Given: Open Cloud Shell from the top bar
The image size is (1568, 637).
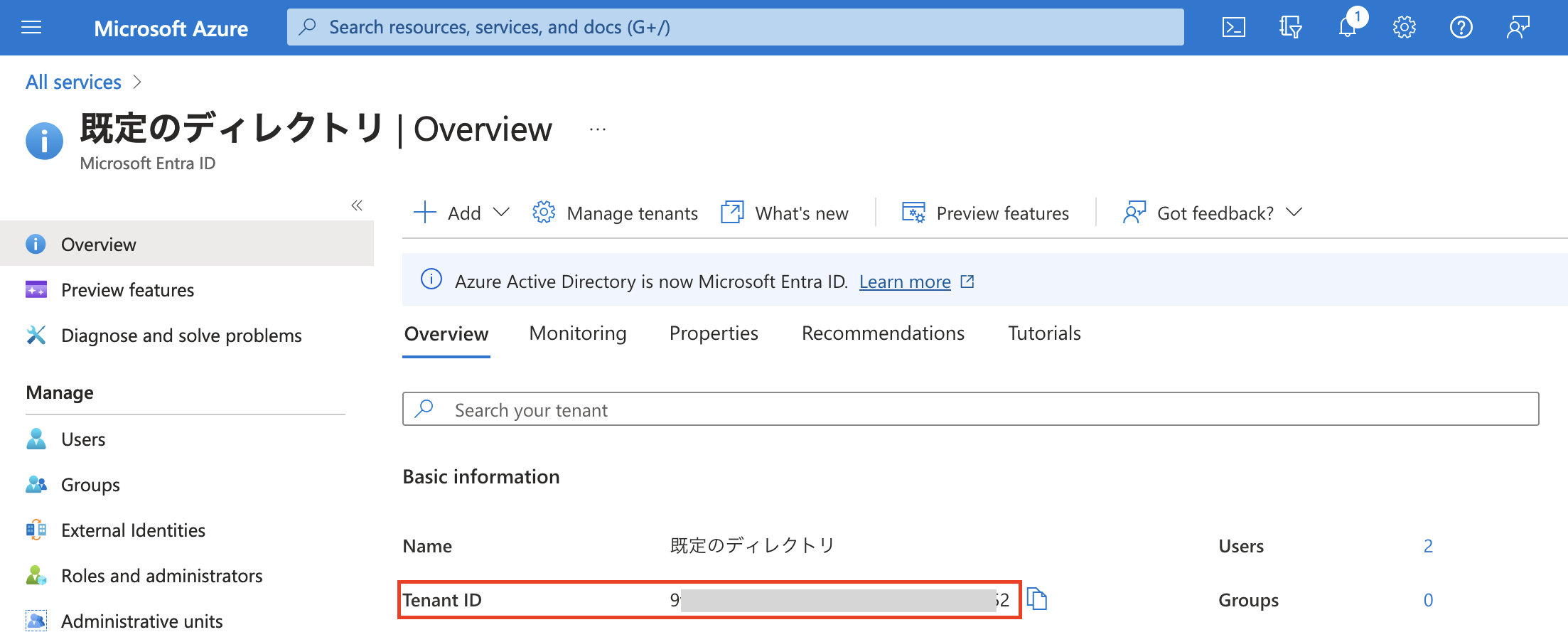Looking at the screenshot, I should pos(1233,28).
